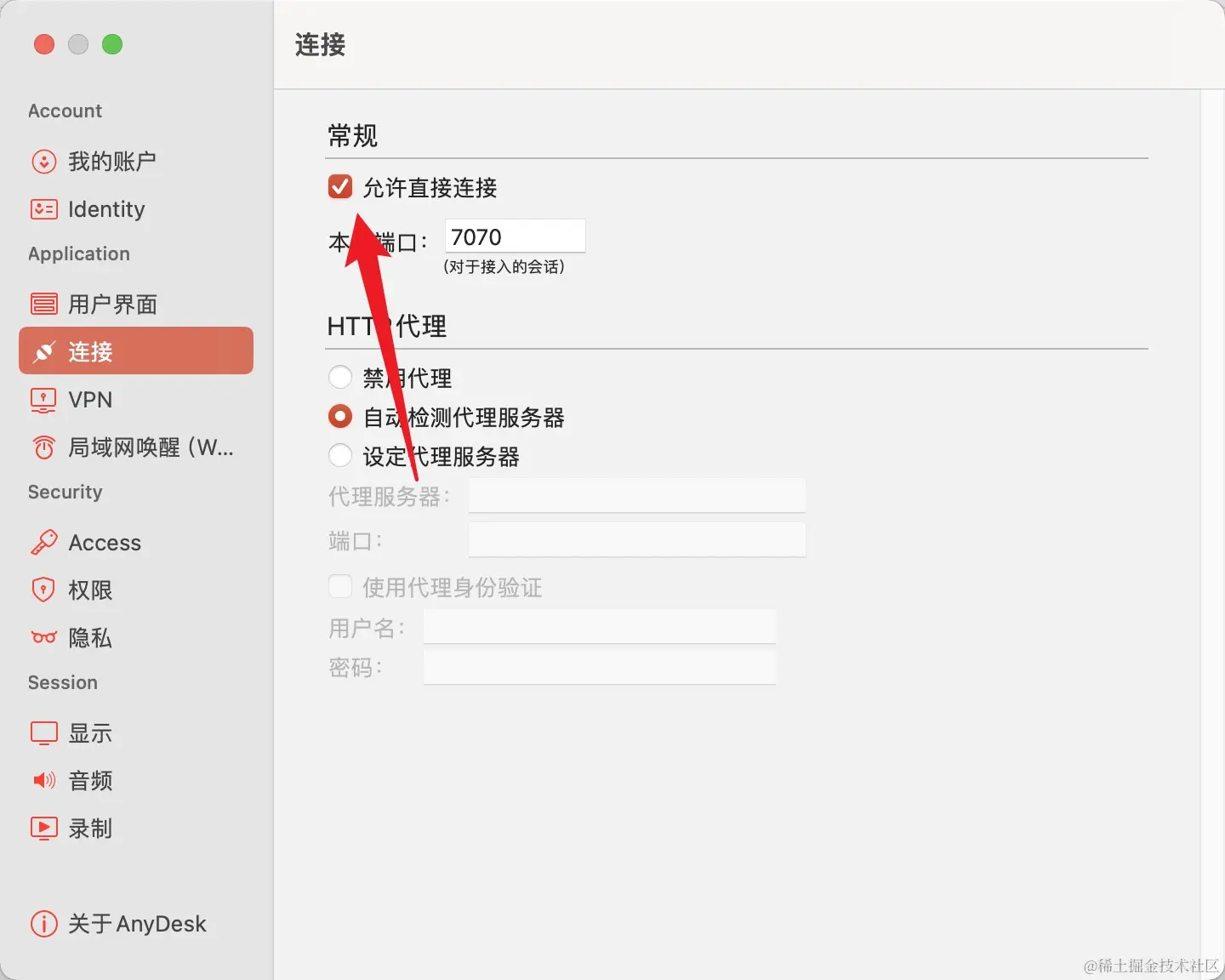Click the Wake-on-LAN alarm icon

pos(43,447)
